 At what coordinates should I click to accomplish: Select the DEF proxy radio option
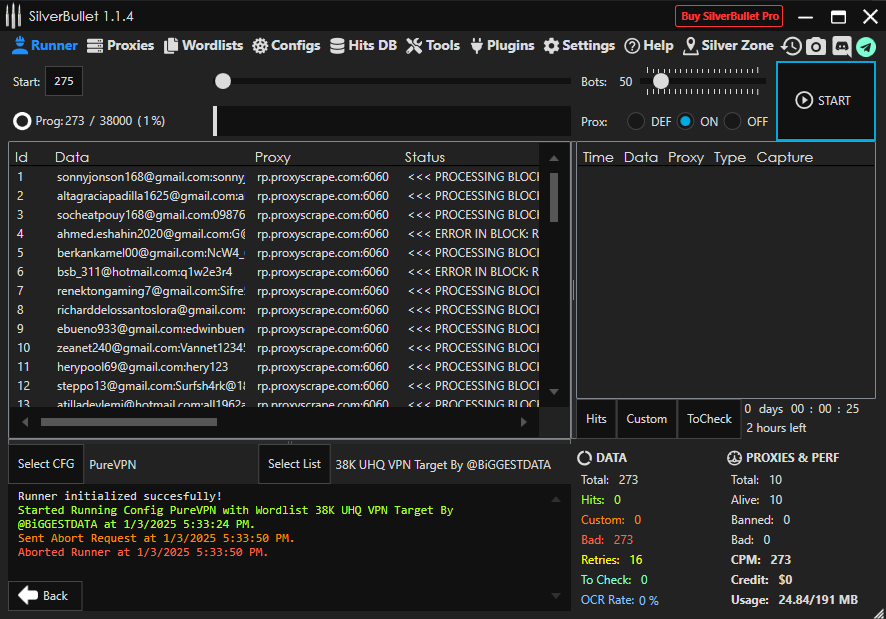point(636,121)
